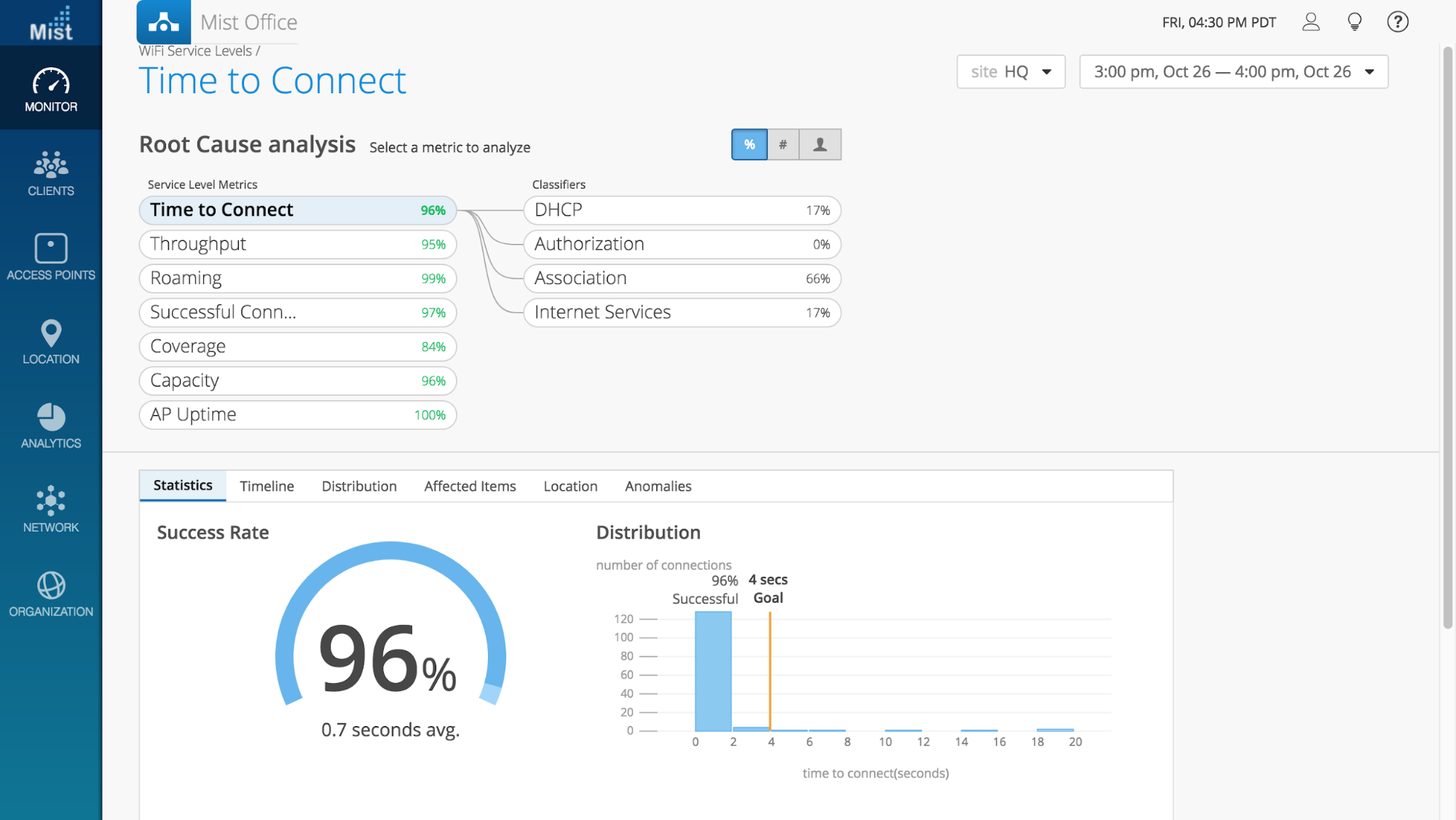Open the Monitor gauge icon in sidebar
The image size is (1456, 820).
tap(51, 81)
